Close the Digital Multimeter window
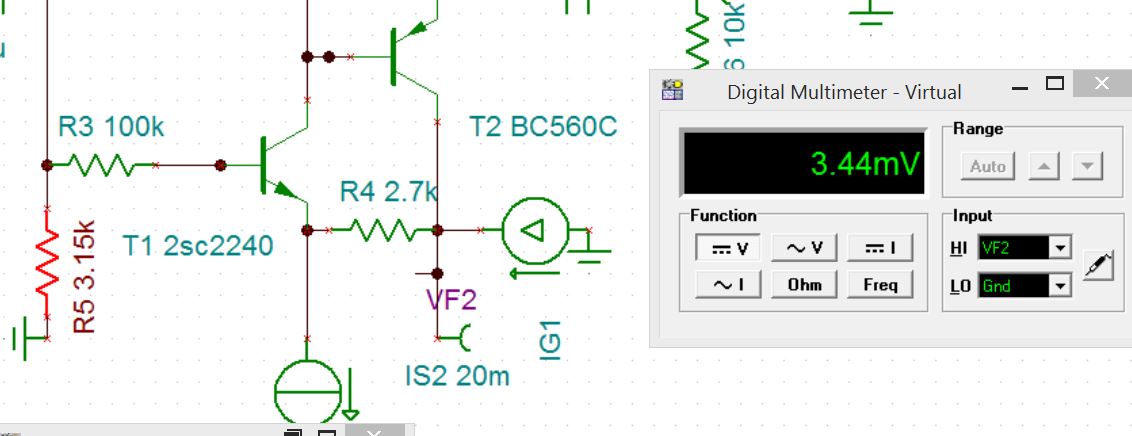This screenshot has width=1132, height=436. click(1102, 84)
